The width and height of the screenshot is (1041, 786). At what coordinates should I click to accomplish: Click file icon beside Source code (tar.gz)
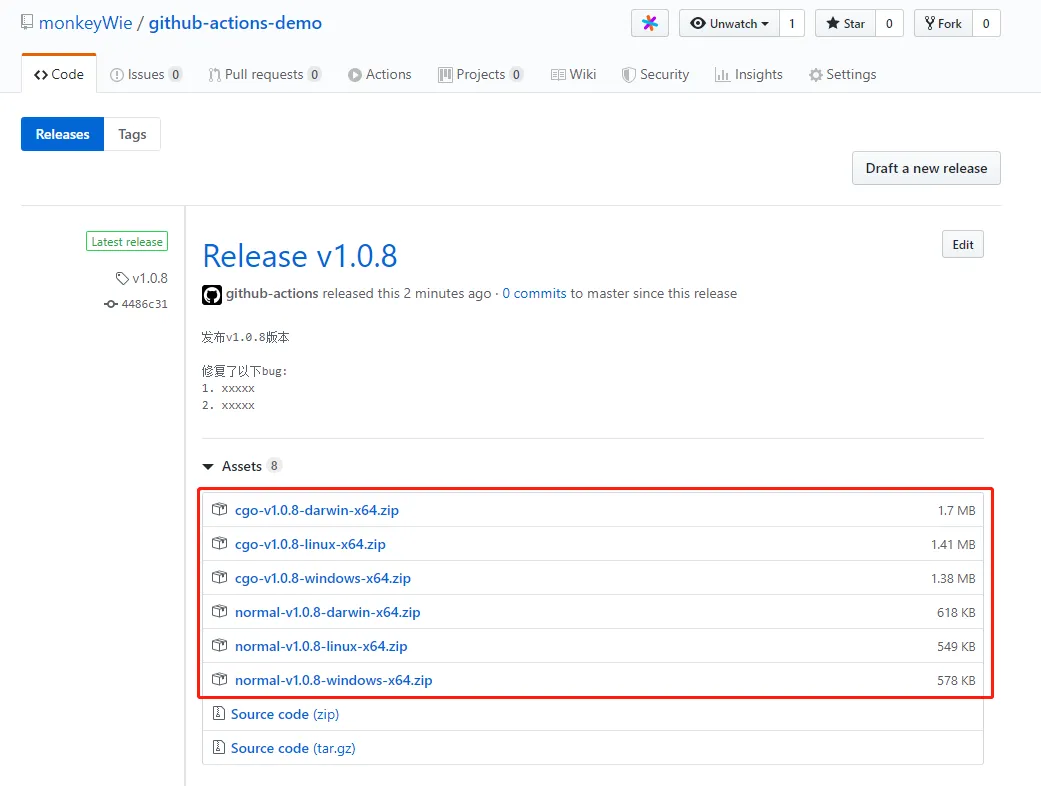coord(218,748)
